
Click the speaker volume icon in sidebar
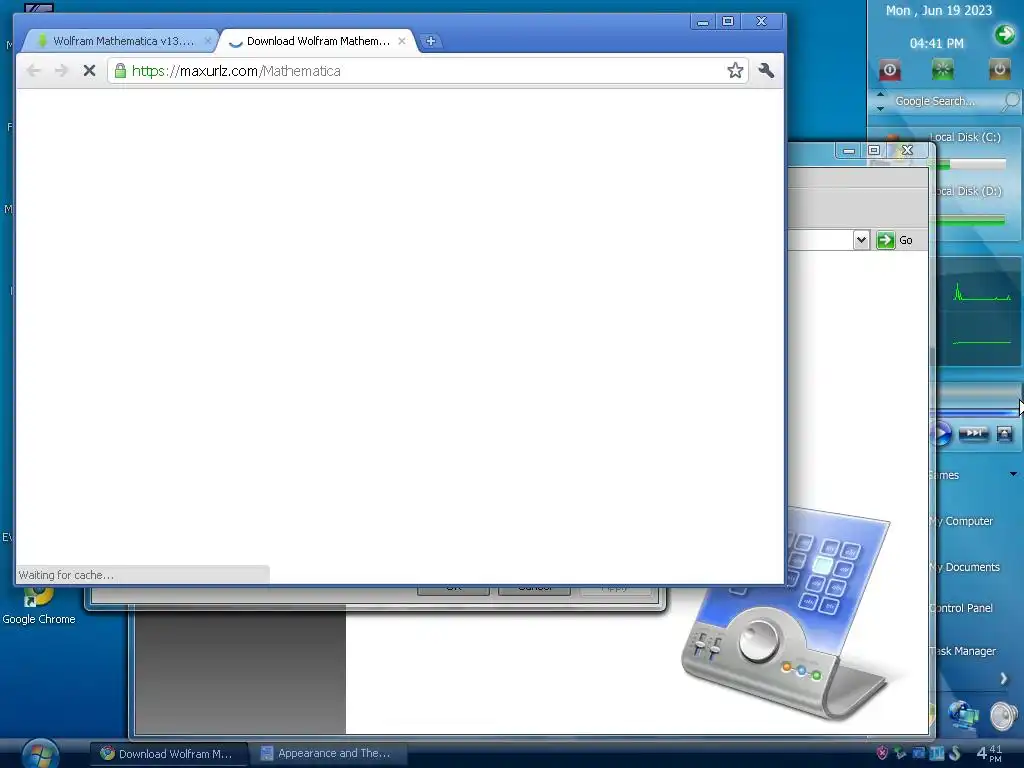[1004, 716]
